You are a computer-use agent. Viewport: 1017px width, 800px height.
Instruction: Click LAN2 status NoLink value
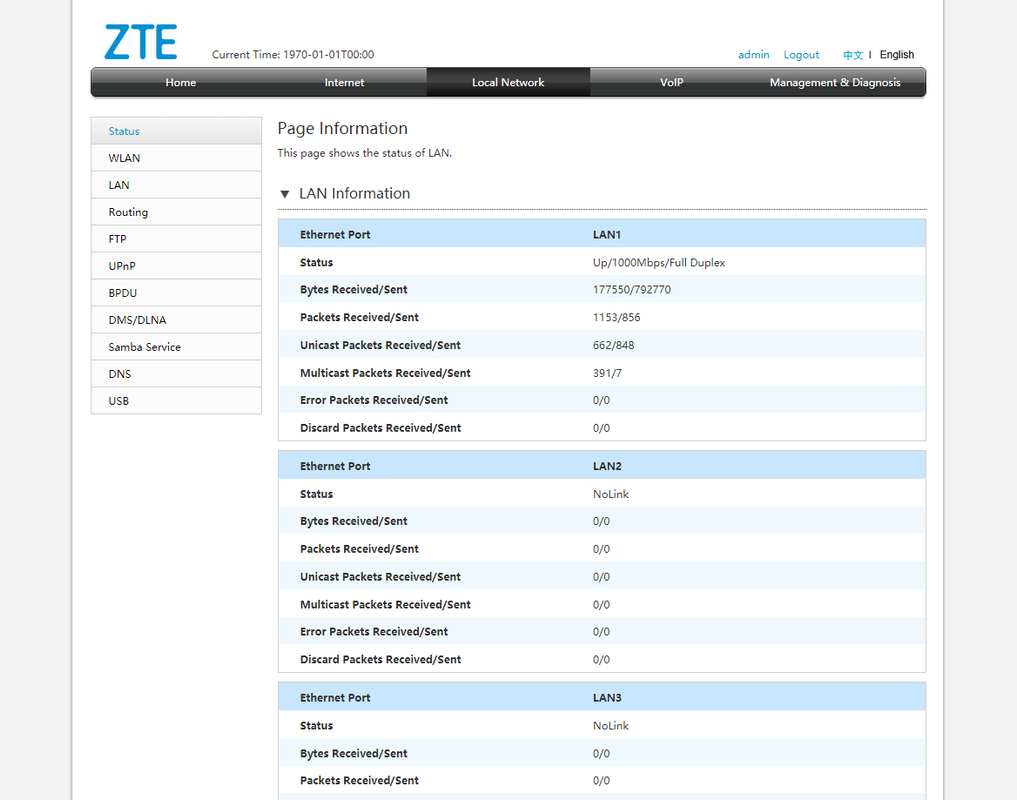click(610, 494)
